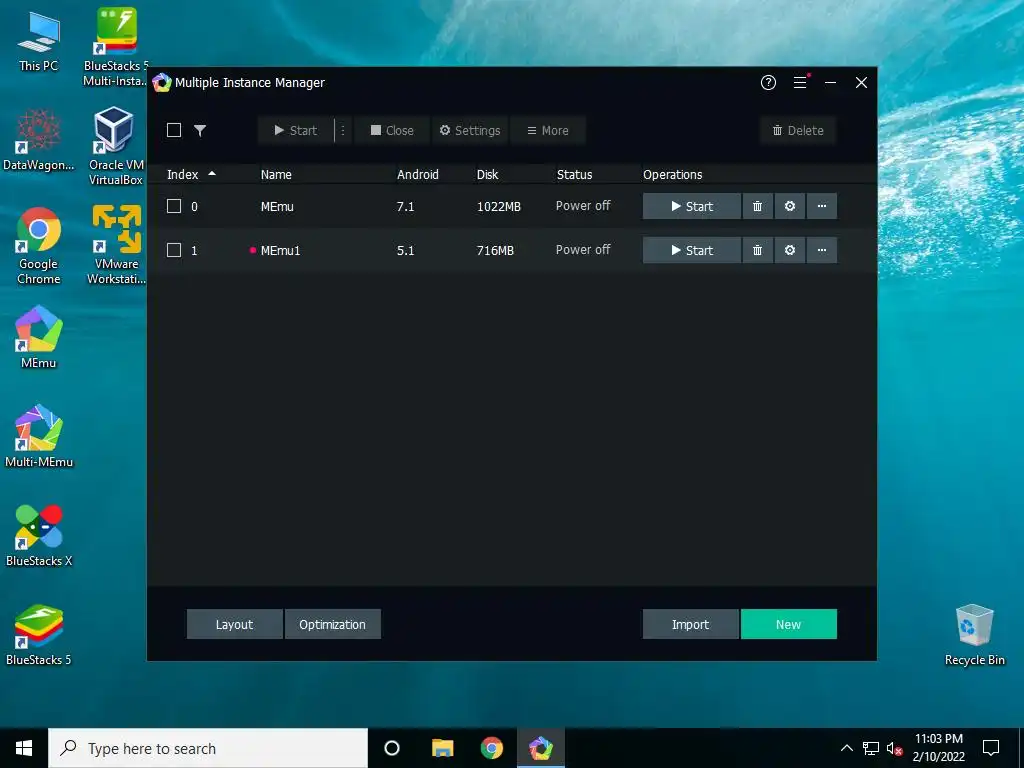Select the BlueStacks 5 desktop shortcut
The width and height of the screenshot is (1024, 768).
click(39, 635)
